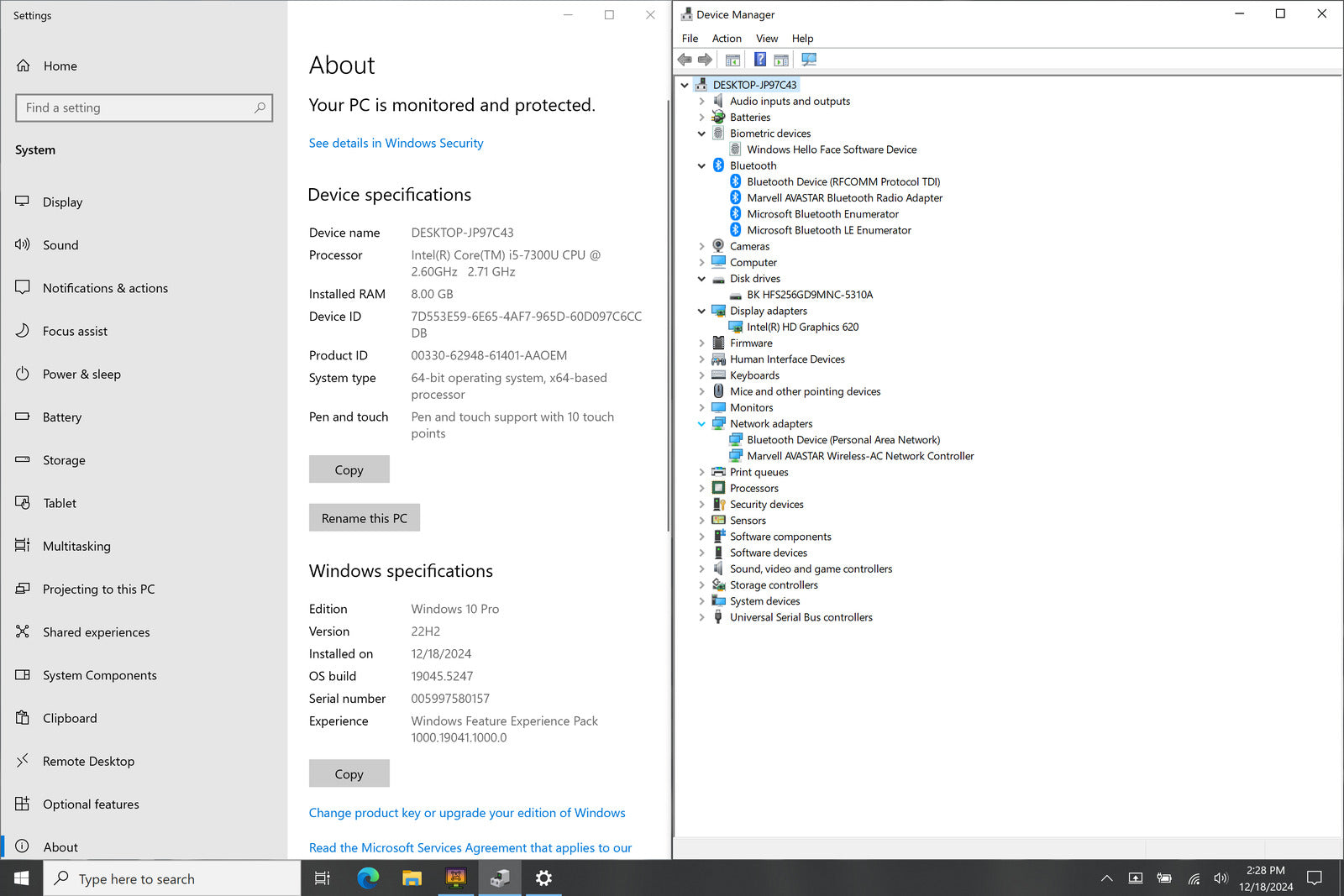Click the Cameras webcam icon in device tree

tap(718, 246)
